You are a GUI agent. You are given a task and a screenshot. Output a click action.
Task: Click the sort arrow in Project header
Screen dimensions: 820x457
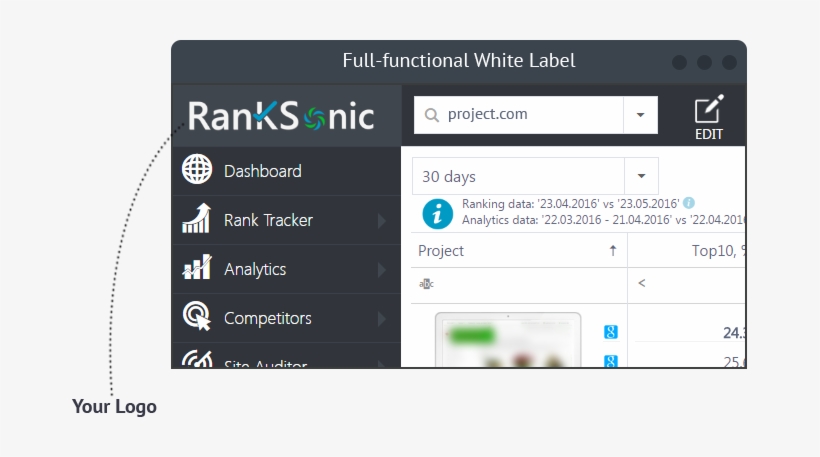613,251
